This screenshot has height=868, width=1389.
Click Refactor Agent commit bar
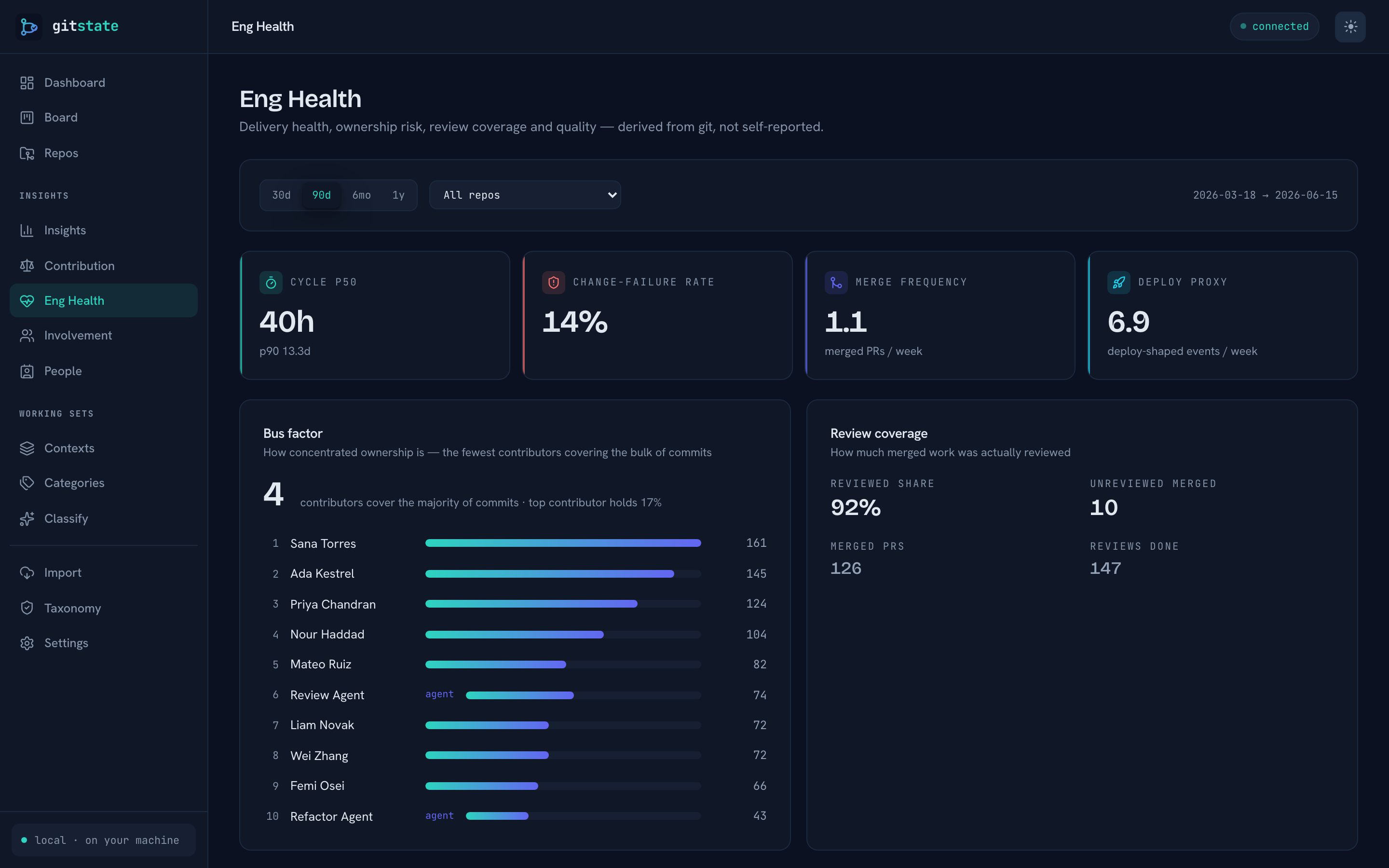pyautogui.click(x=583, y=816)
